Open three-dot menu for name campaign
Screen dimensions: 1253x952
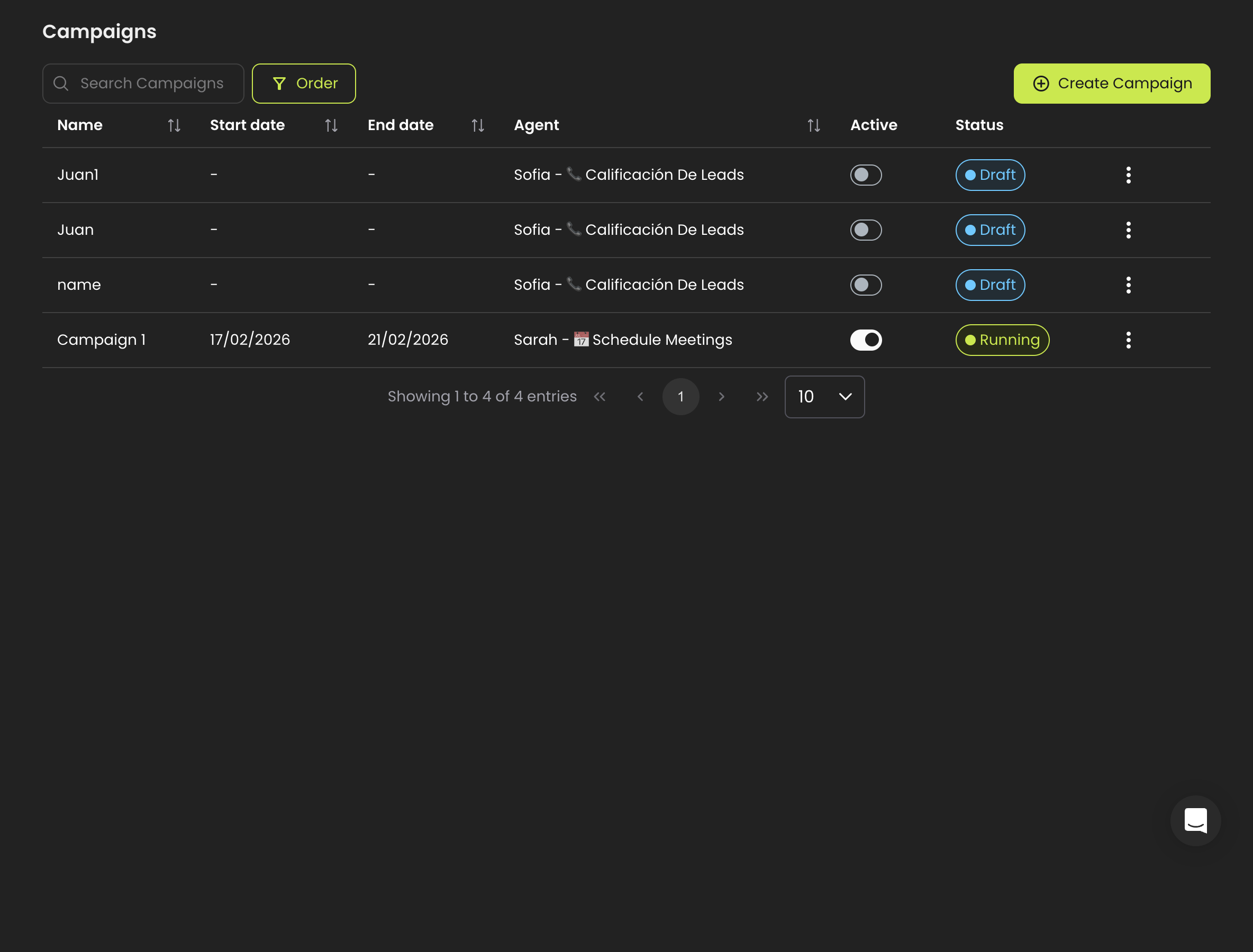[x=1128, y=285]
